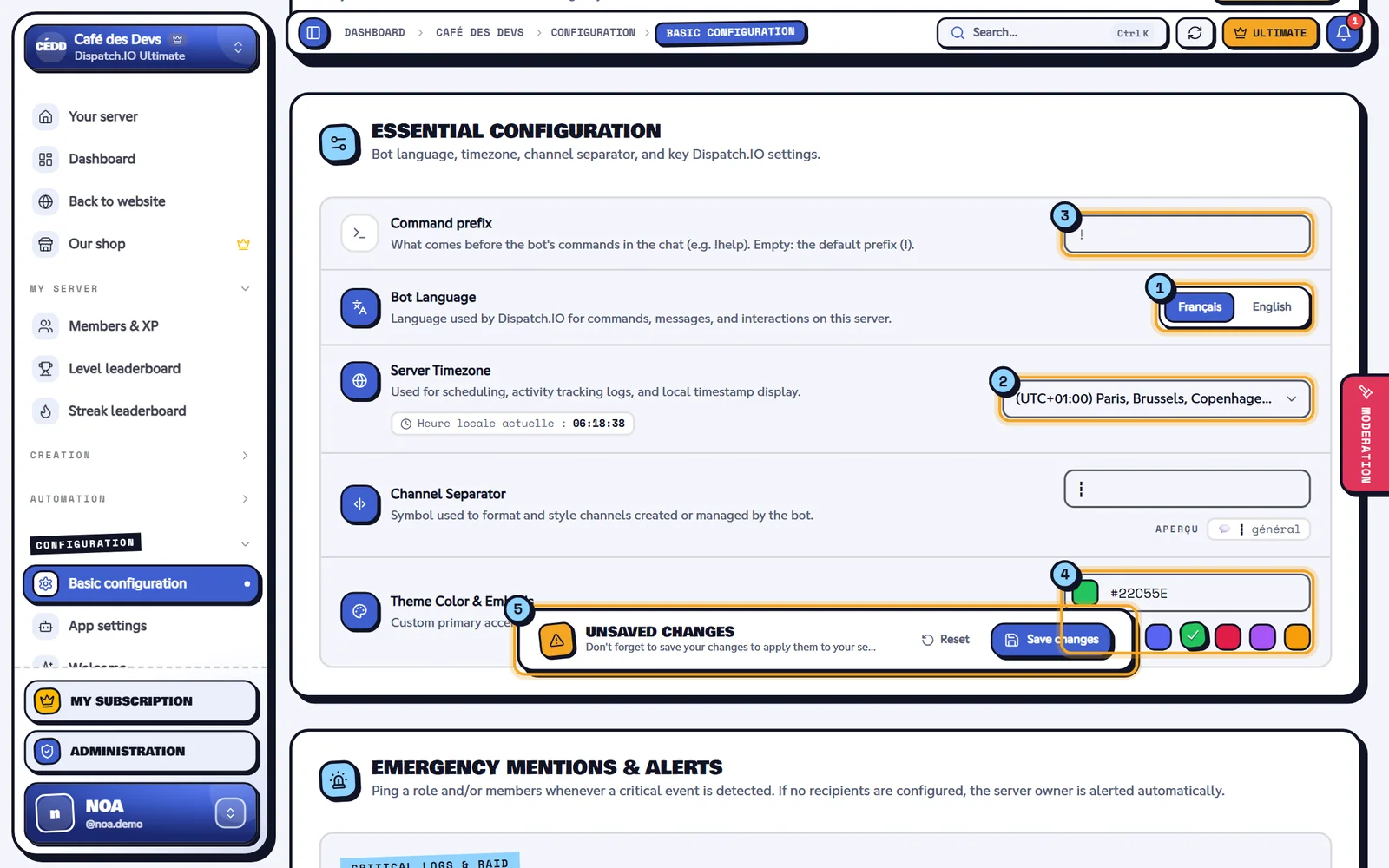Viewport: 1389px width, 868px height.
Task: Click the Level leaderboard trophy icon
Action: click(x=46, y=368)
